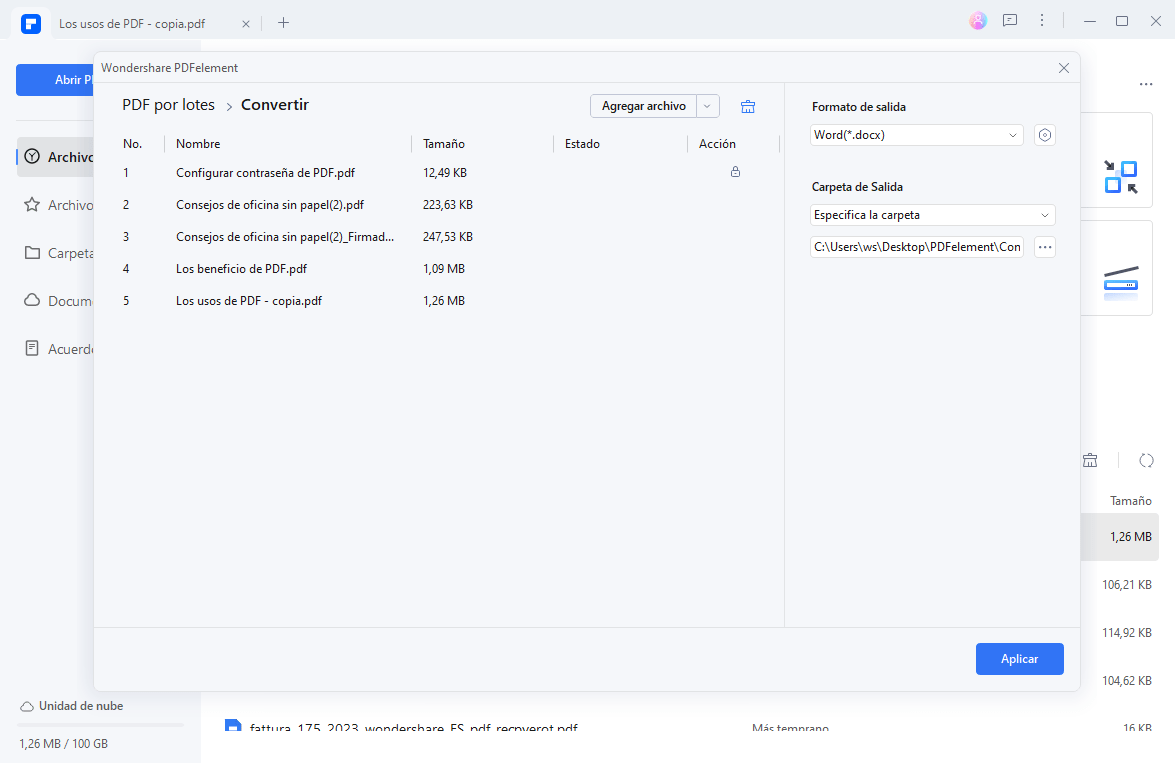Viewport: 1175px width, 763px height.
Task: Clear the file list with the dialog trash icon
Action: pyautogui.click(x=748, y=106)
